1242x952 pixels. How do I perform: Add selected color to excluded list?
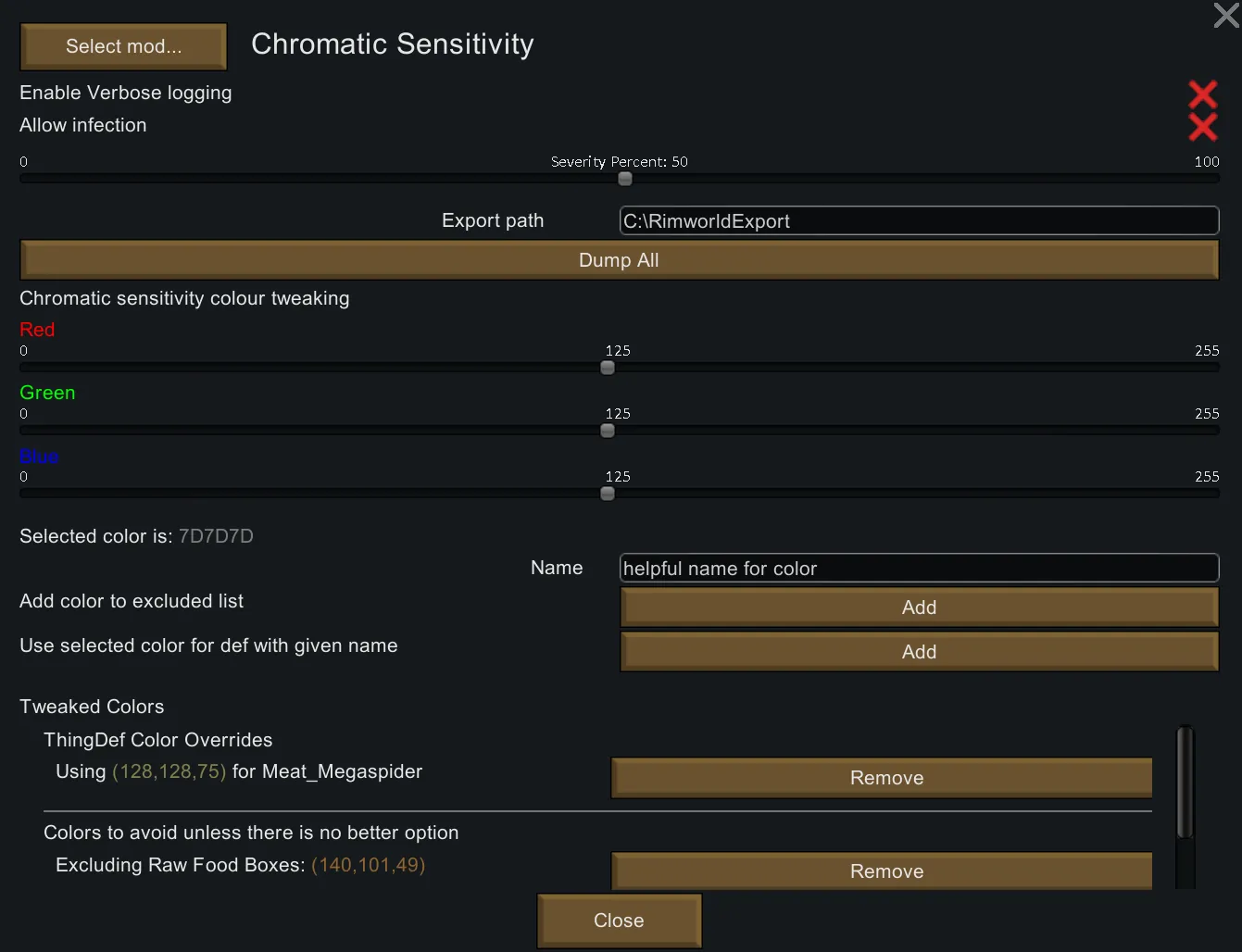click(918, 608)
